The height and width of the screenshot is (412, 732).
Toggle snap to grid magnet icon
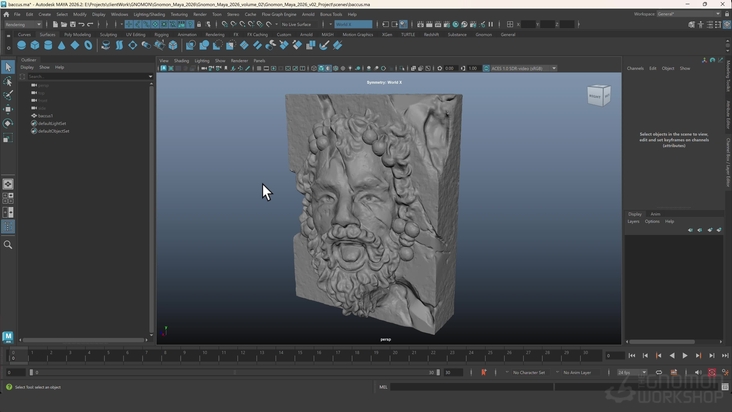[x=225, y=24]
